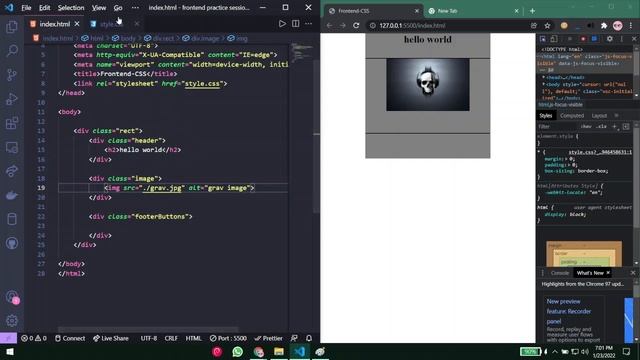Switch to the New Tab browser tab
The height and width of the screenshot is (360, 640).
[472, 11]
